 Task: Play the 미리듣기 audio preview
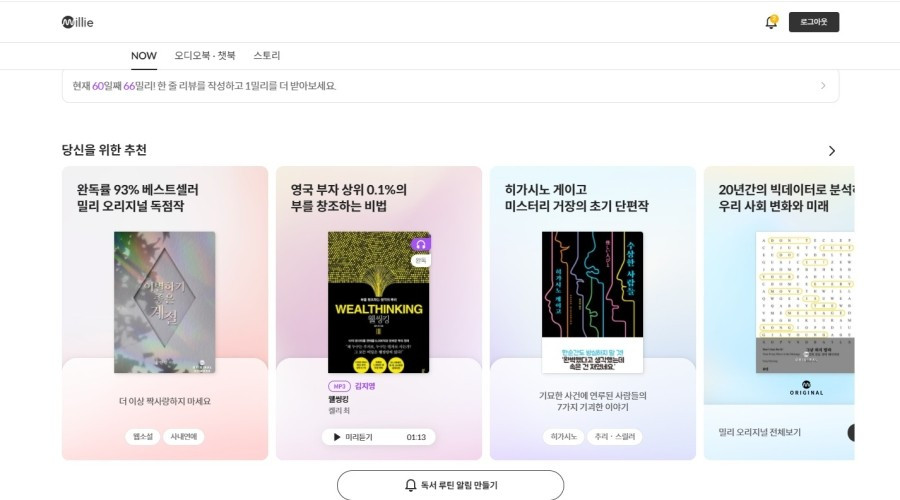click(x=378, y=437)
